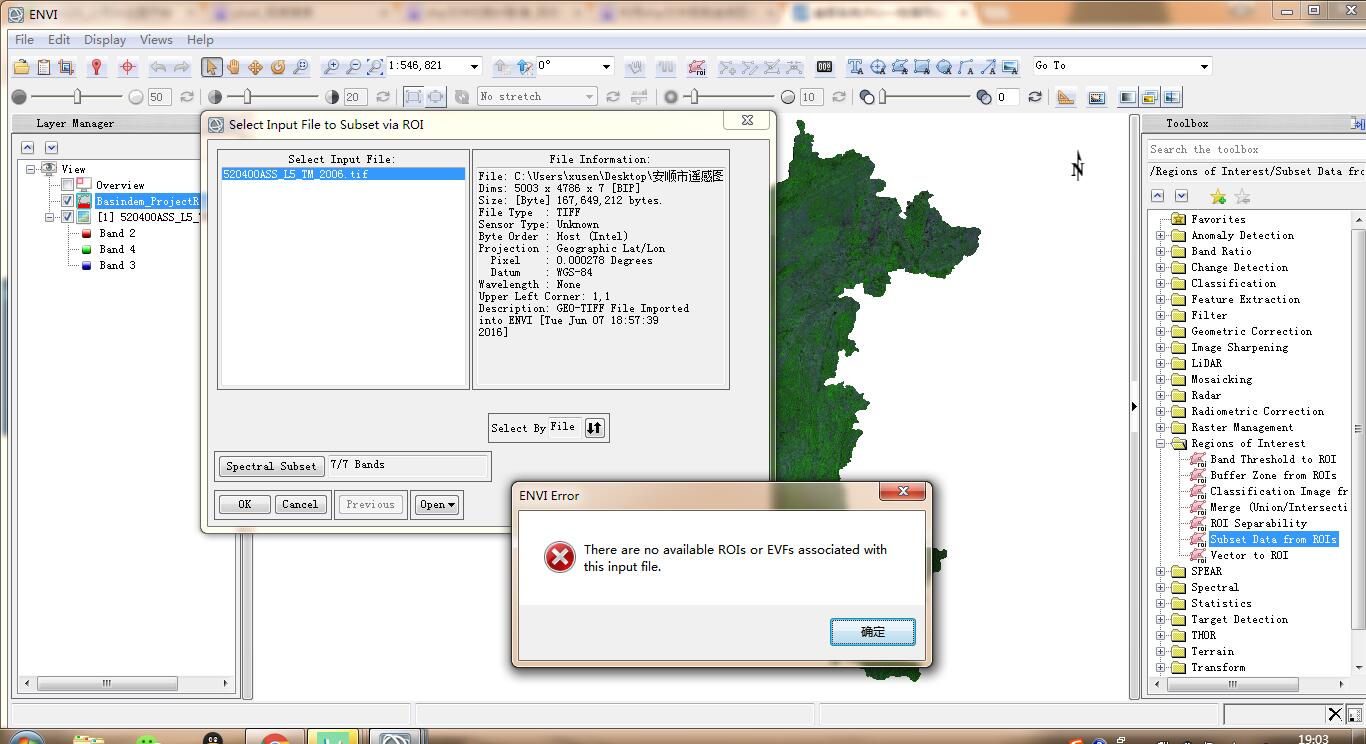The image size is (1366, 744).
Task: Open the Edit menu
Action: pos(59,40)
